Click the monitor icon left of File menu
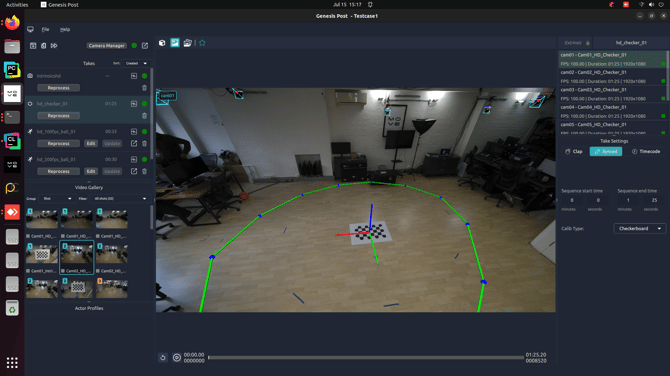 click(x=30, y=29)
